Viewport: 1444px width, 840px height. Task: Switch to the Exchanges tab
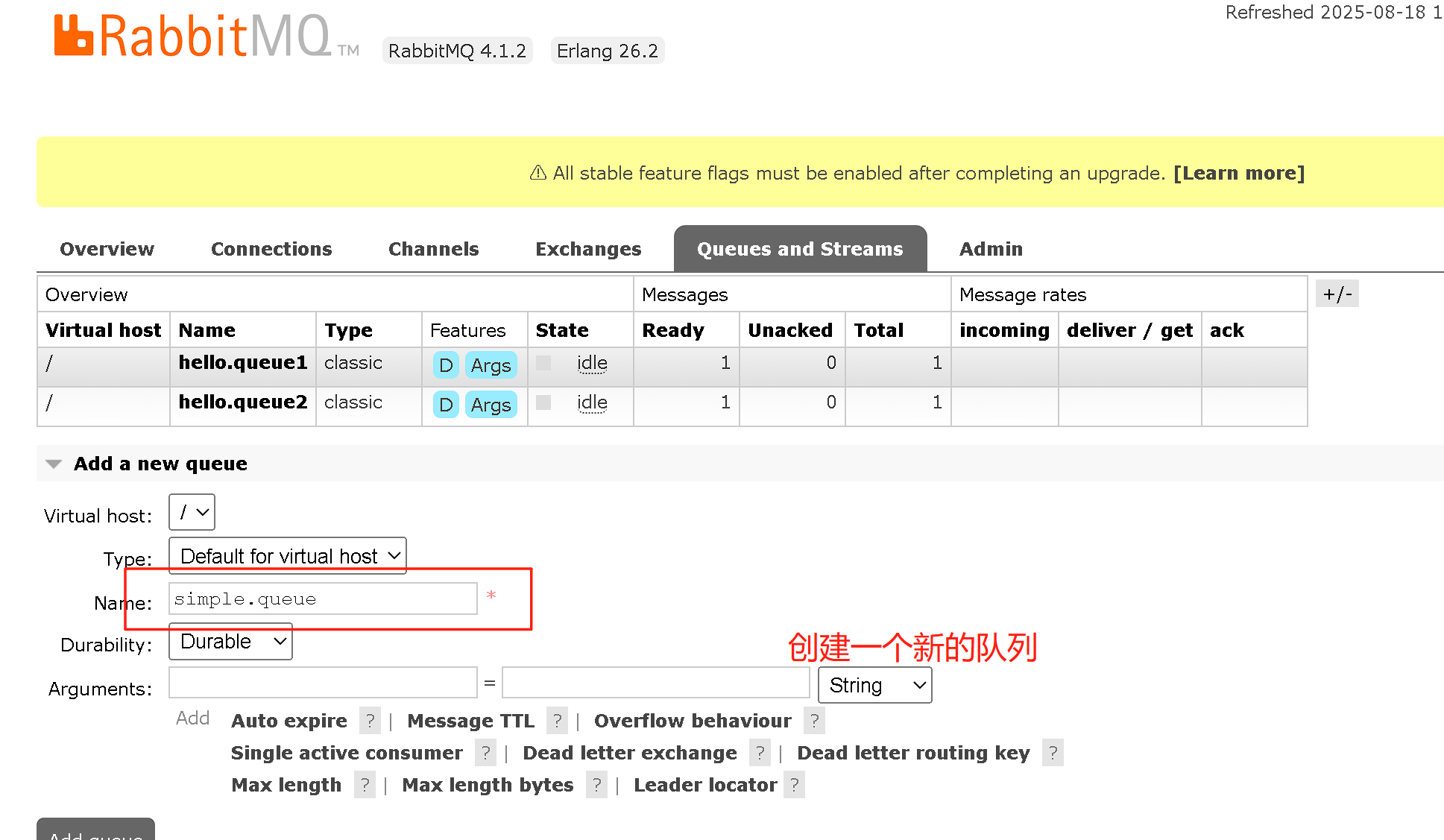pos(588,249)
